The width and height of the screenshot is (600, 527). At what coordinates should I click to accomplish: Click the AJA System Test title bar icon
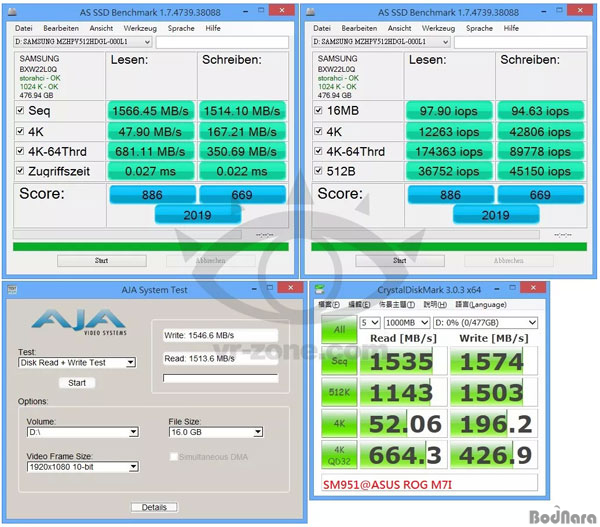click(12, 289)
